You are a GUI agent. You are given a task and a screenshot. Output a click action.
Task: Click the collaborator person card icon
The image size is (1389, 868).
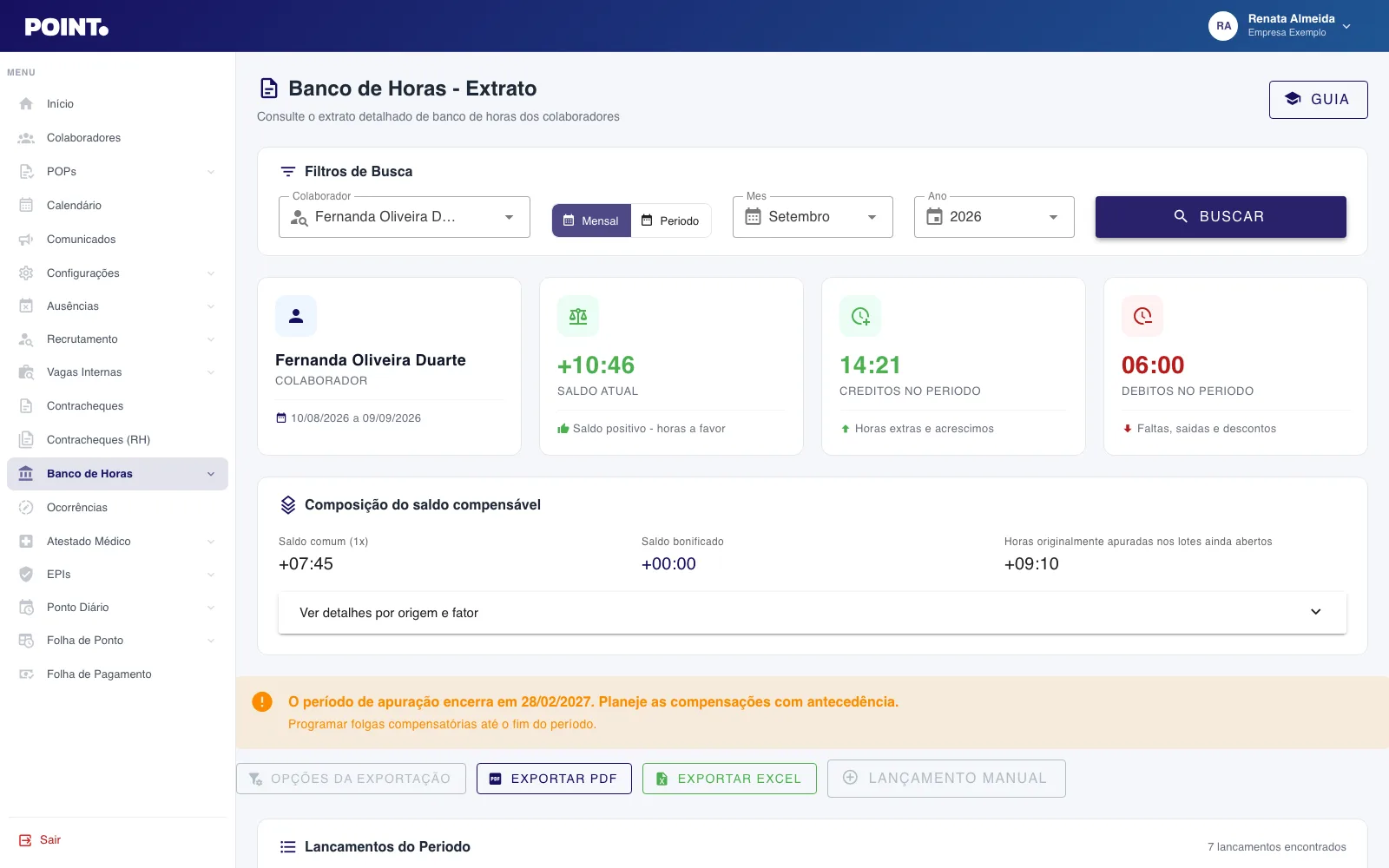(x=296, y=316)
